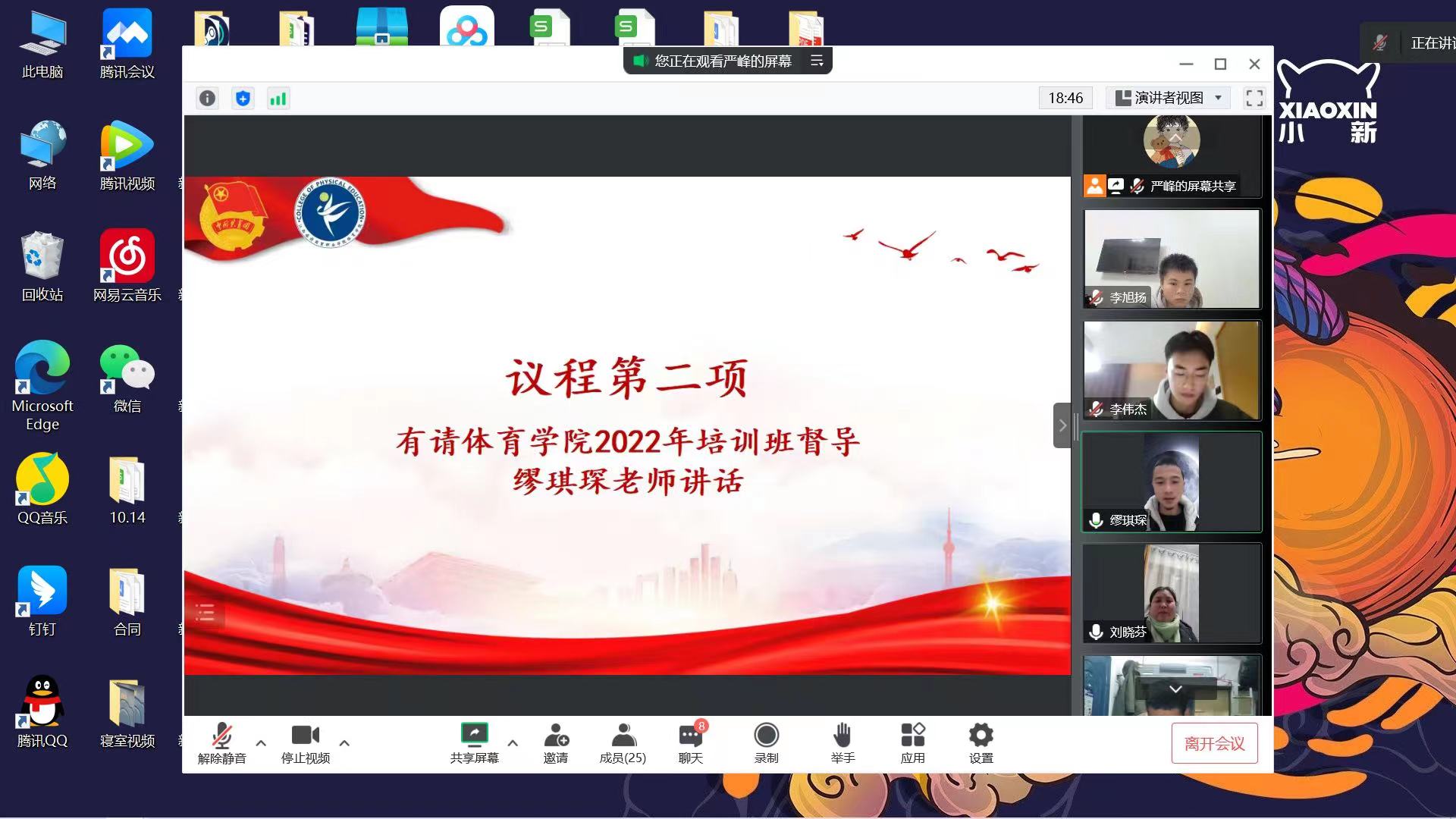The image size is (1456, 819).
Task: Launch 腾讯会议 desktop shortcut
Action: tap(127, 45)
